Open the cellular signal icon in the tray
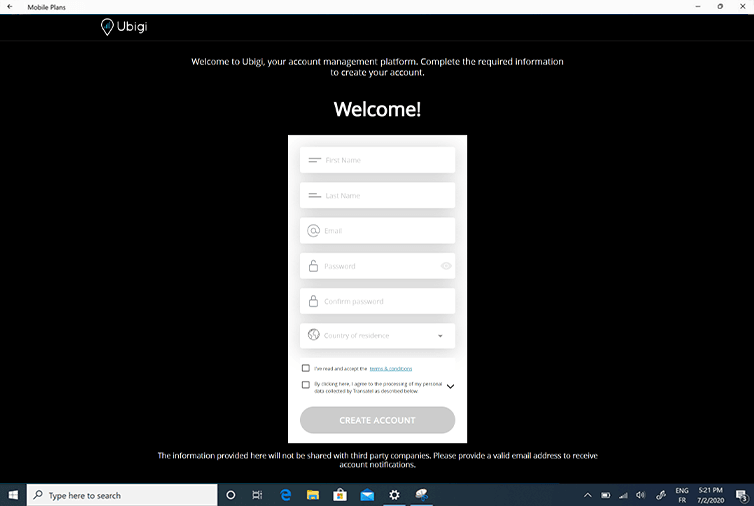 coord(623,495)
